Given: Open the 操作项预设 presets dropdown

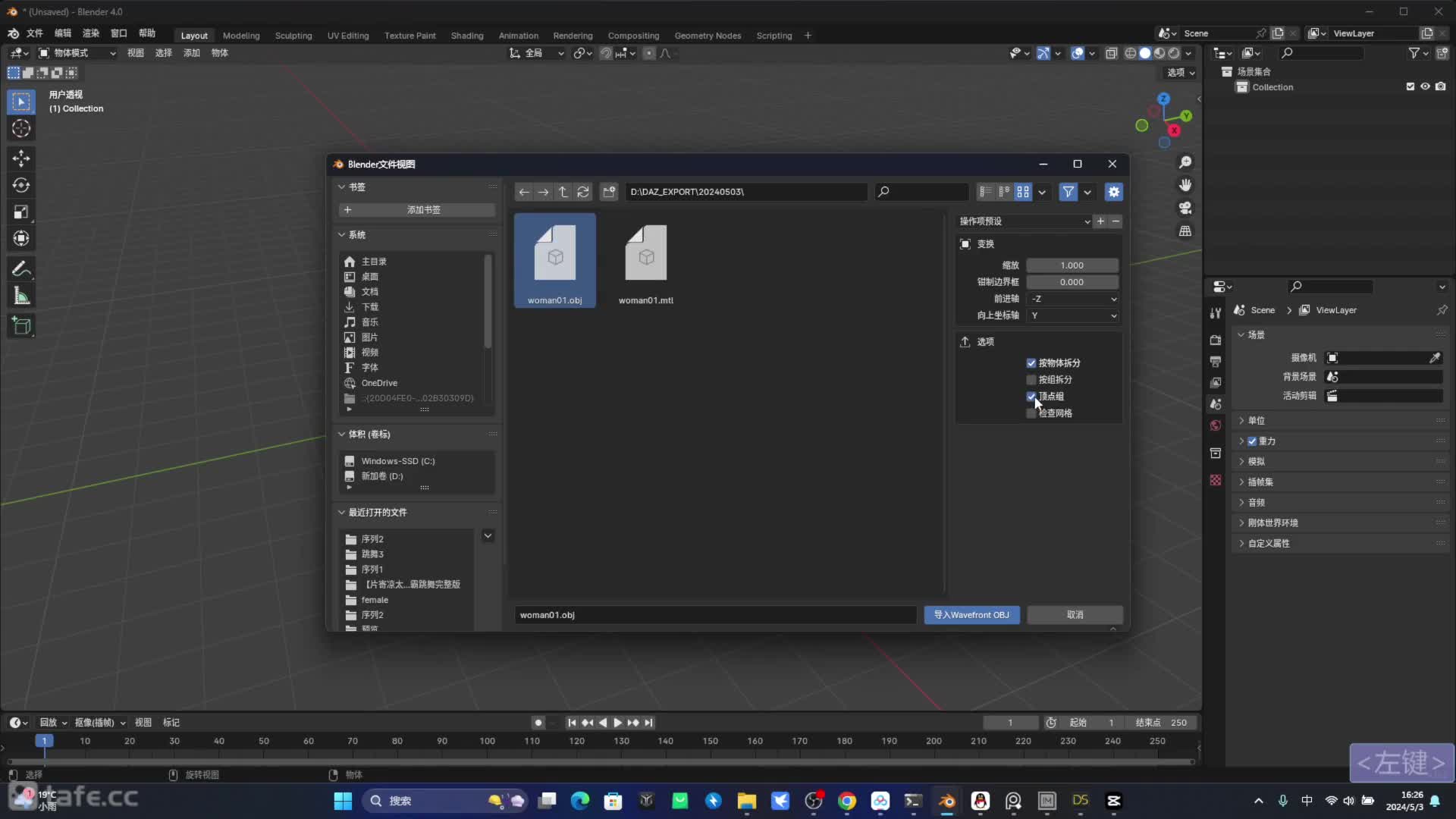Looking at the screenshot, I should (1024, 221).
